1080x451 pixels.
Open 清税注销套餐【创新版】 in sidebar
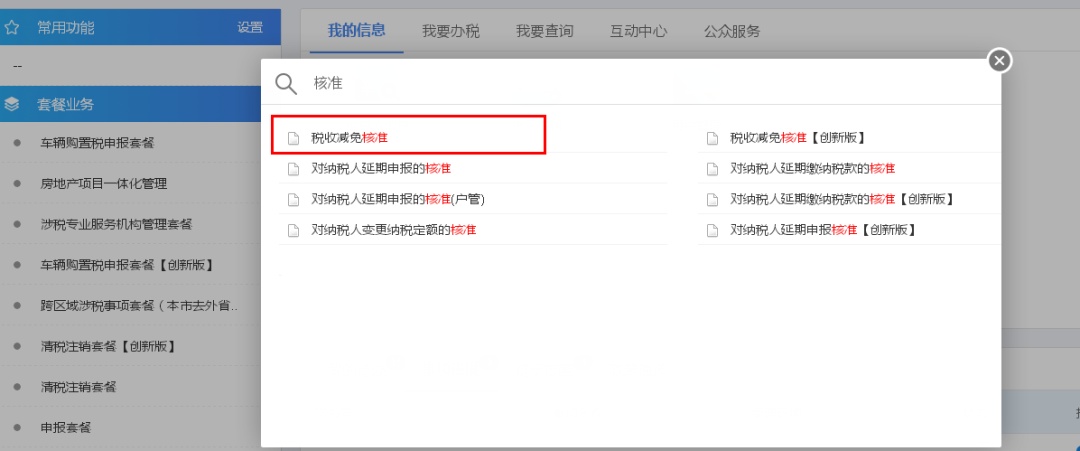point(108,346)
